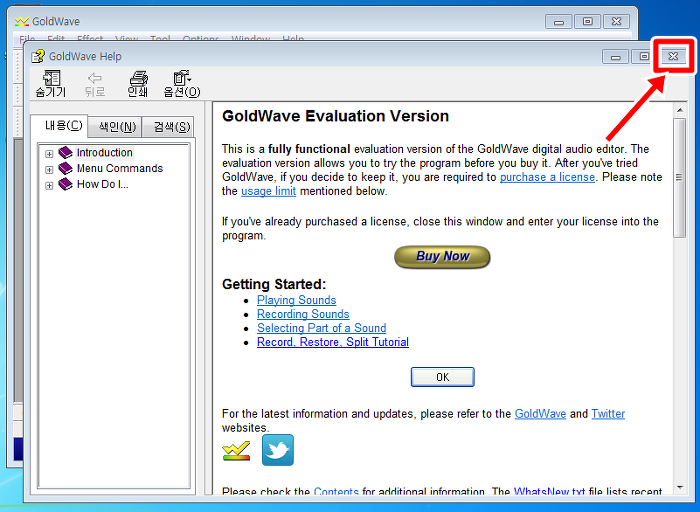The width and height of the screenshot is (700, 512).
Task: Maximize the GoldWave main window
Action: click(587, 21)
